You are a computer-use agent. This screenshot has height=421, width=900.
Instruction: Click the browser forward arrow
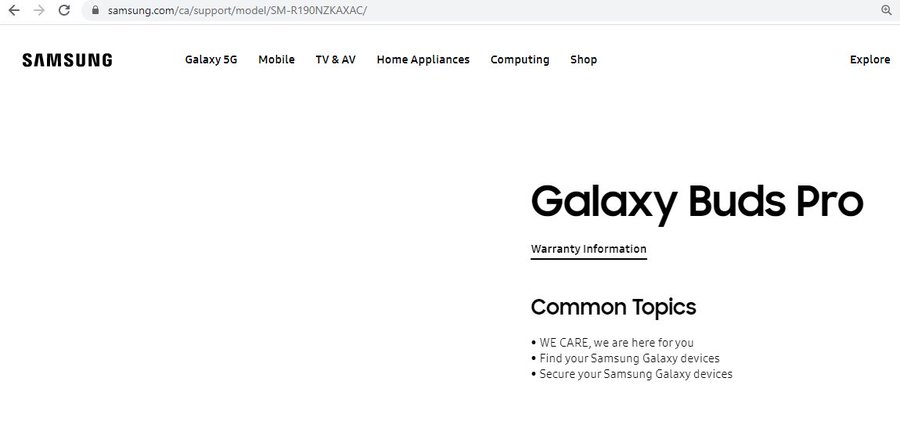pyautogui.click(x=39, y=10)
